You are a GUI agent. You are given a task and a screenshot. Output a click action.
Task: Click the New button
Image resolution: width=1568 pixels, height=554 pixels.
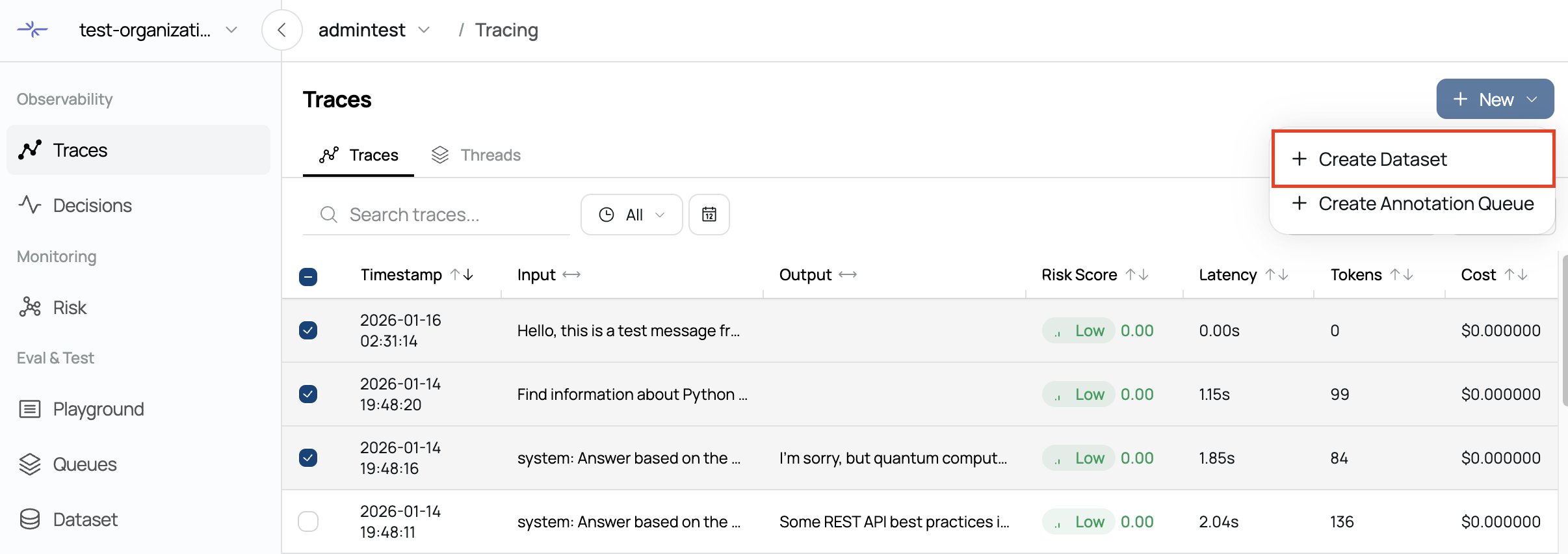(1495, 99)
